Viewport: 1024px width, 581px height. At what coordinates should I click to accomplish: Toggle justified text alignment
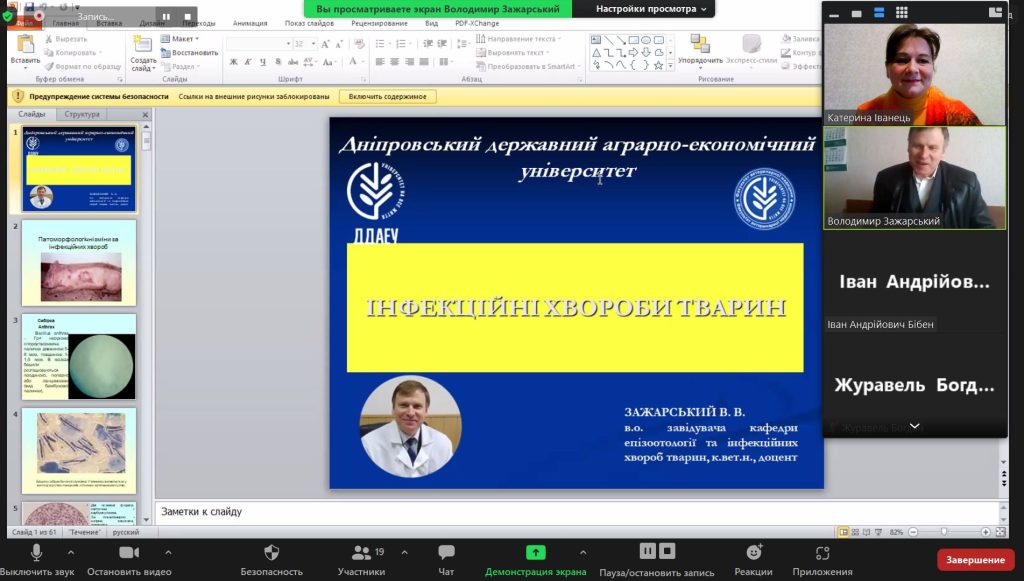424,62
